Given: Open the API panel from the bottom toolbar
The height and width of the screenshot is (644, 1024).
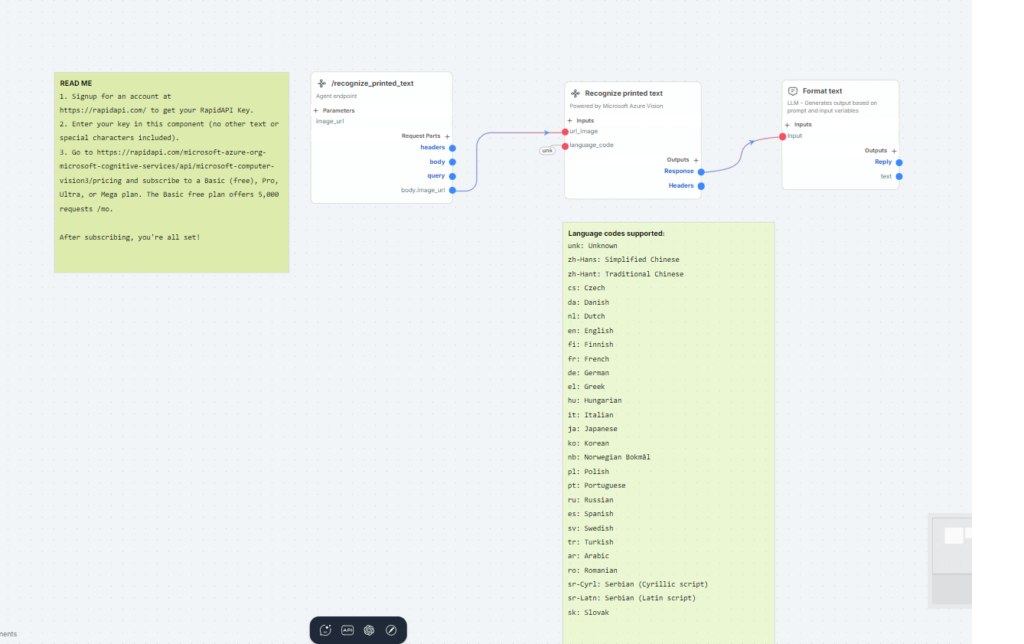Looking at the screenshot, I should (x=346, y=630).
